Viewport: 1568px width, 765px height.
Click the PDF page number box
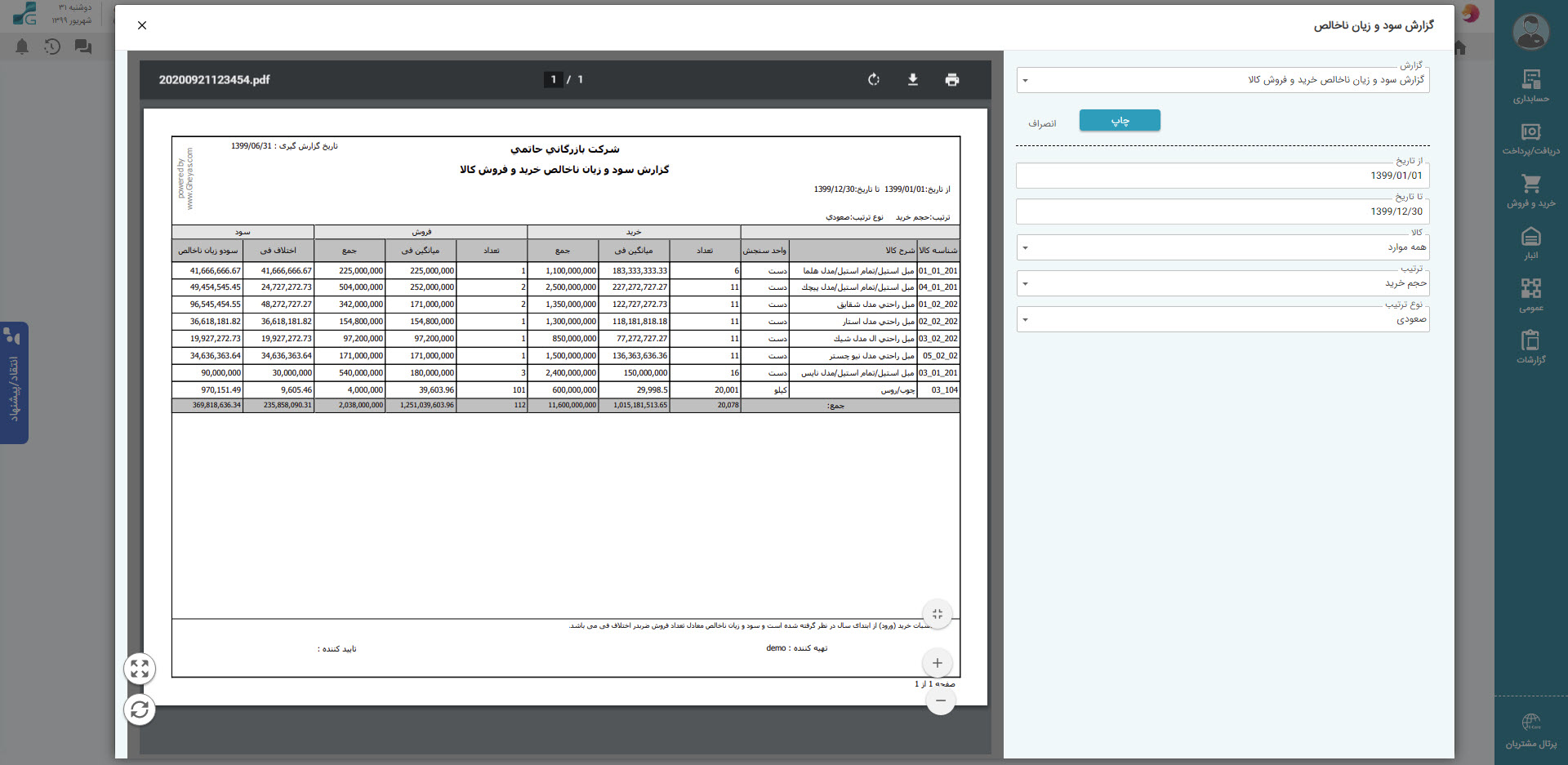[554, 80]
